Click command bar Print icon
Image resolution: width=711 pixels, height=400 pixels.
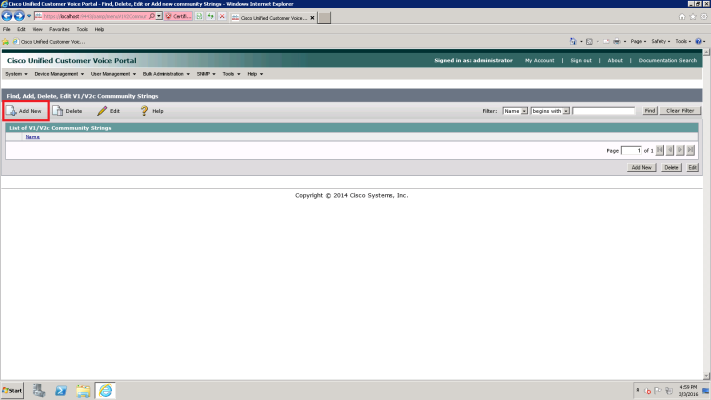[617, 41]
